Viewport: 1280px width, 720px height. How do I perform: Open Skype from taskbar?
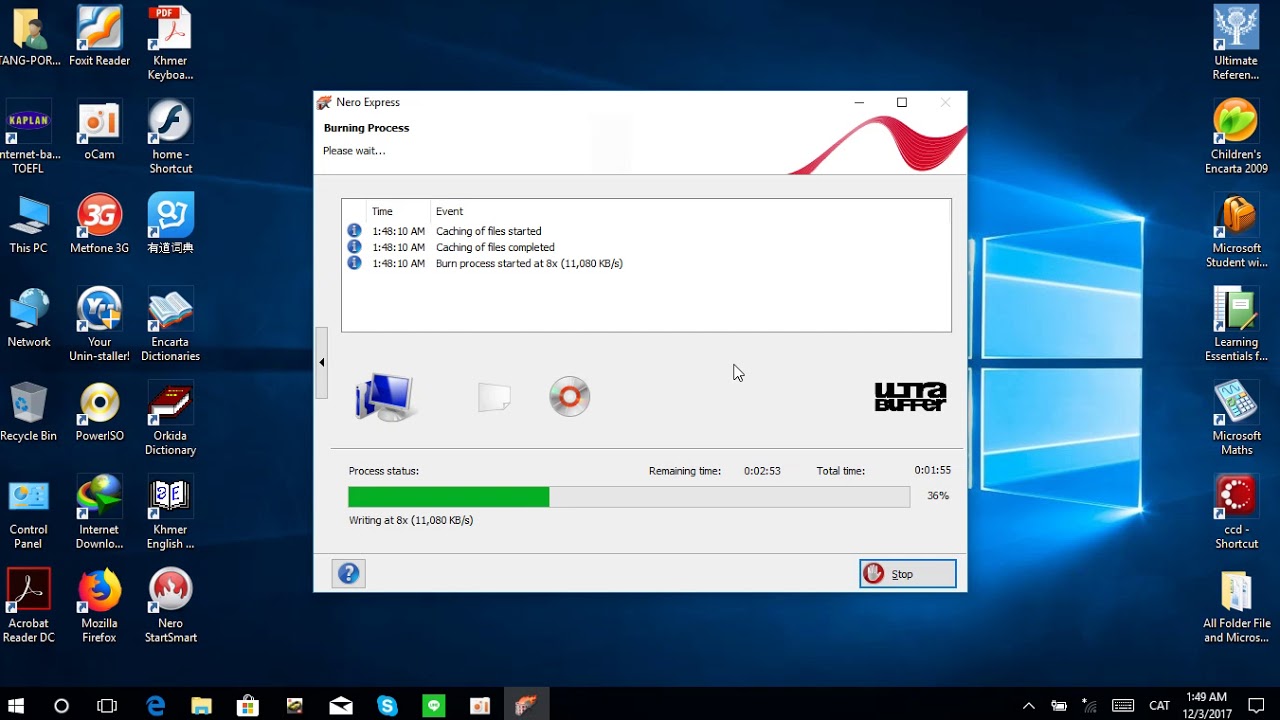(387, 705)
